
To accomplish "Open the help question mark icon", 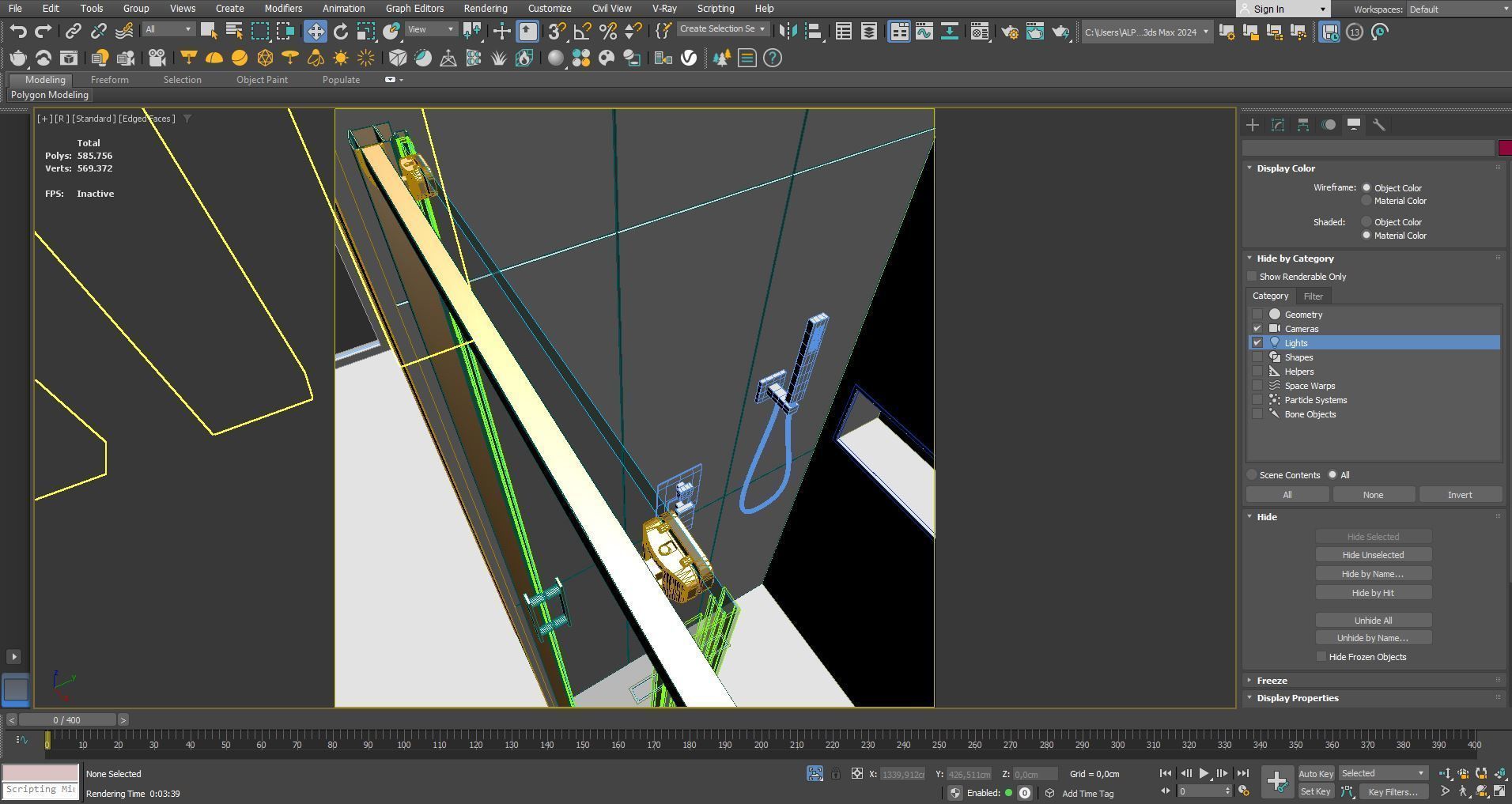I will [773, 58].
